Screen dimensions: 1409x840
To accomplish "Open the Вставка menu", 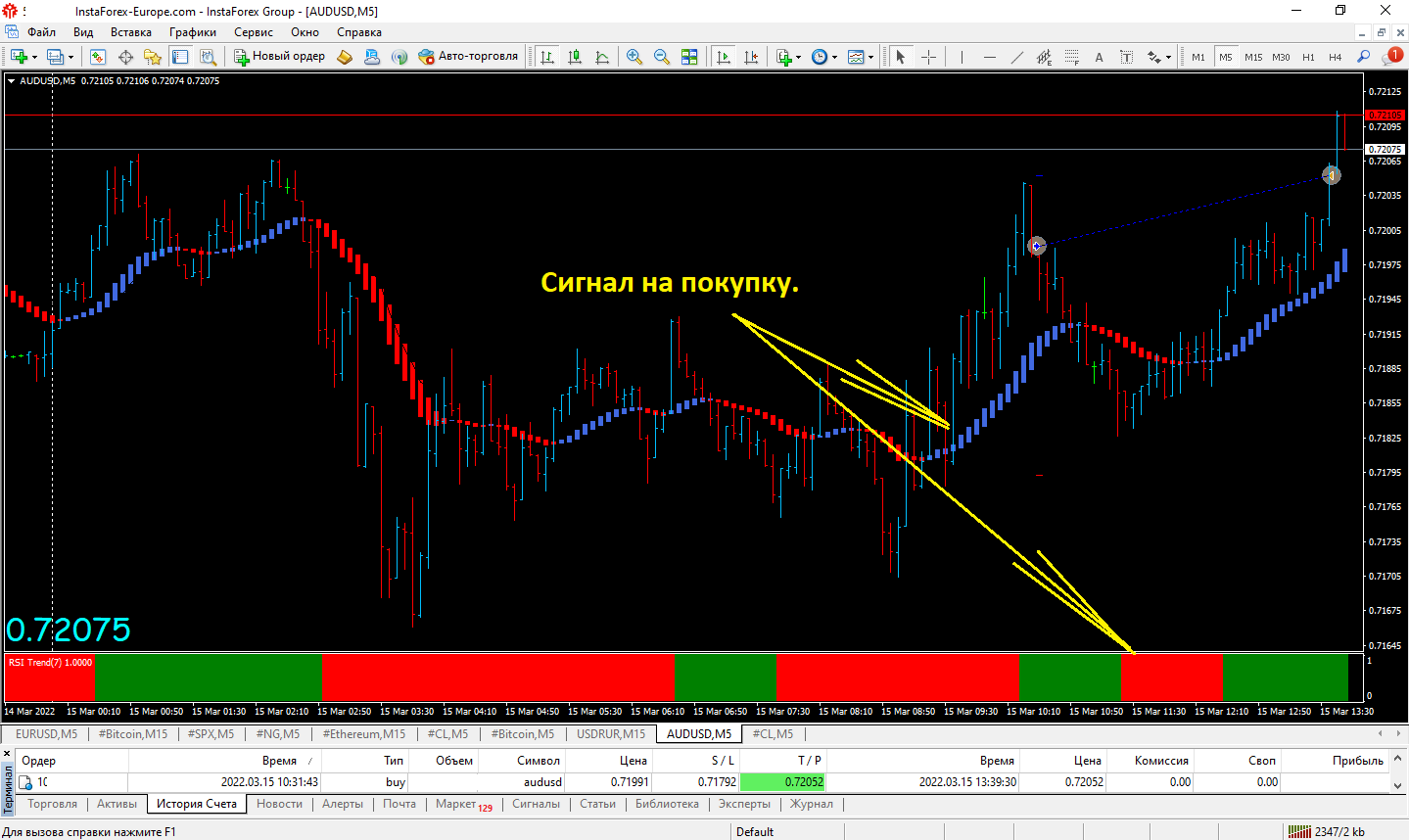I will [131, 32].
